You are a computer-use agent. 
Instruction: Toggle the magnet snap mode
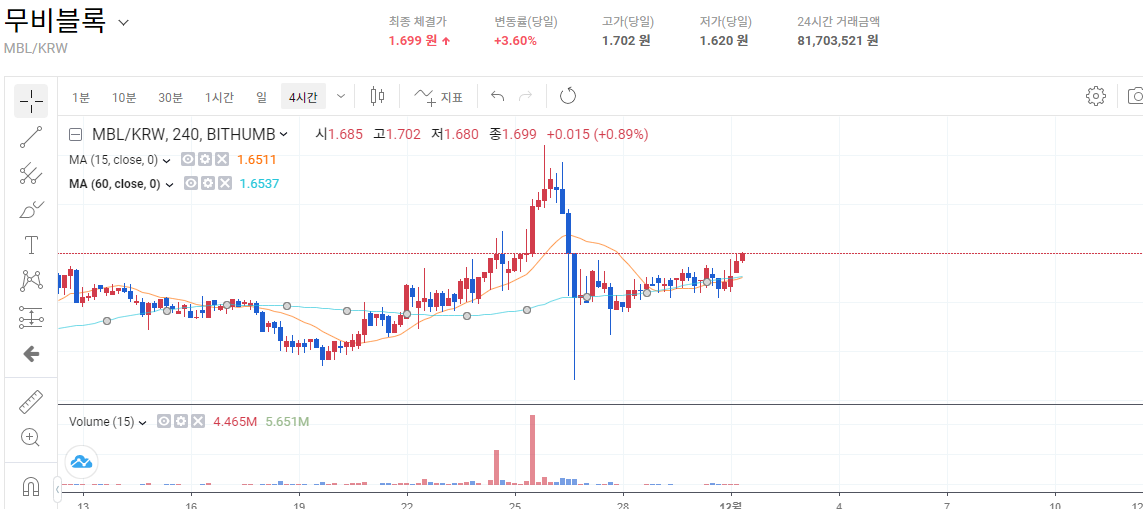point(31,486)
